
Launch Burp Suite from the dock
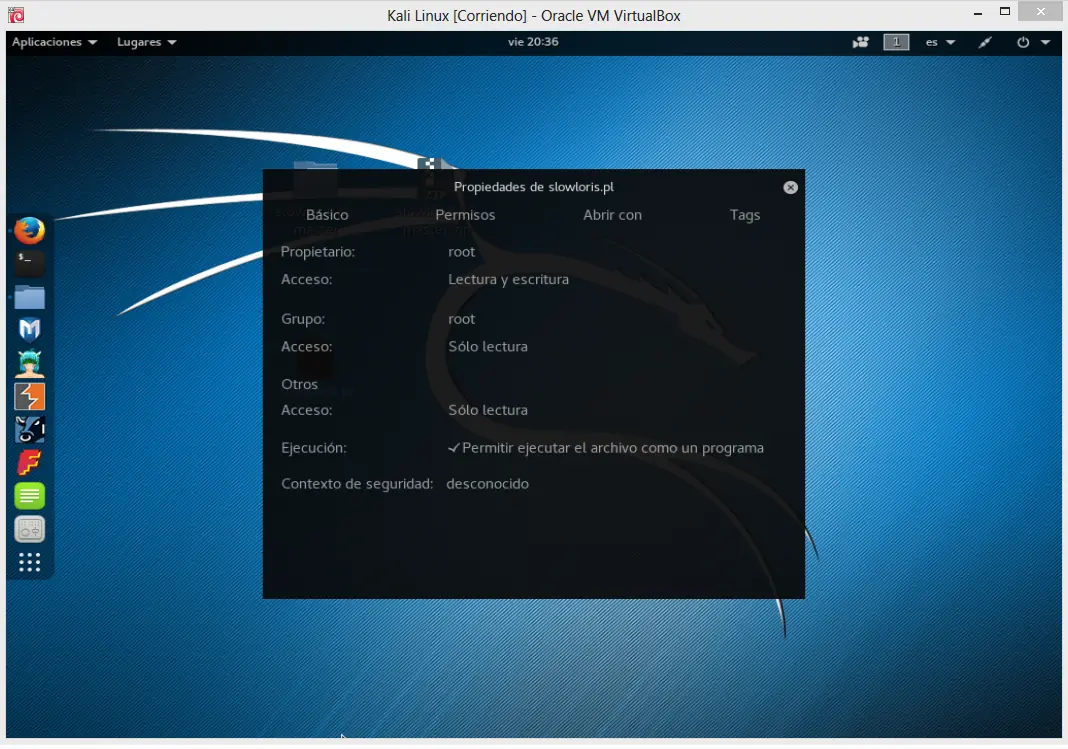pyautogui.click(x=29, y=396)
